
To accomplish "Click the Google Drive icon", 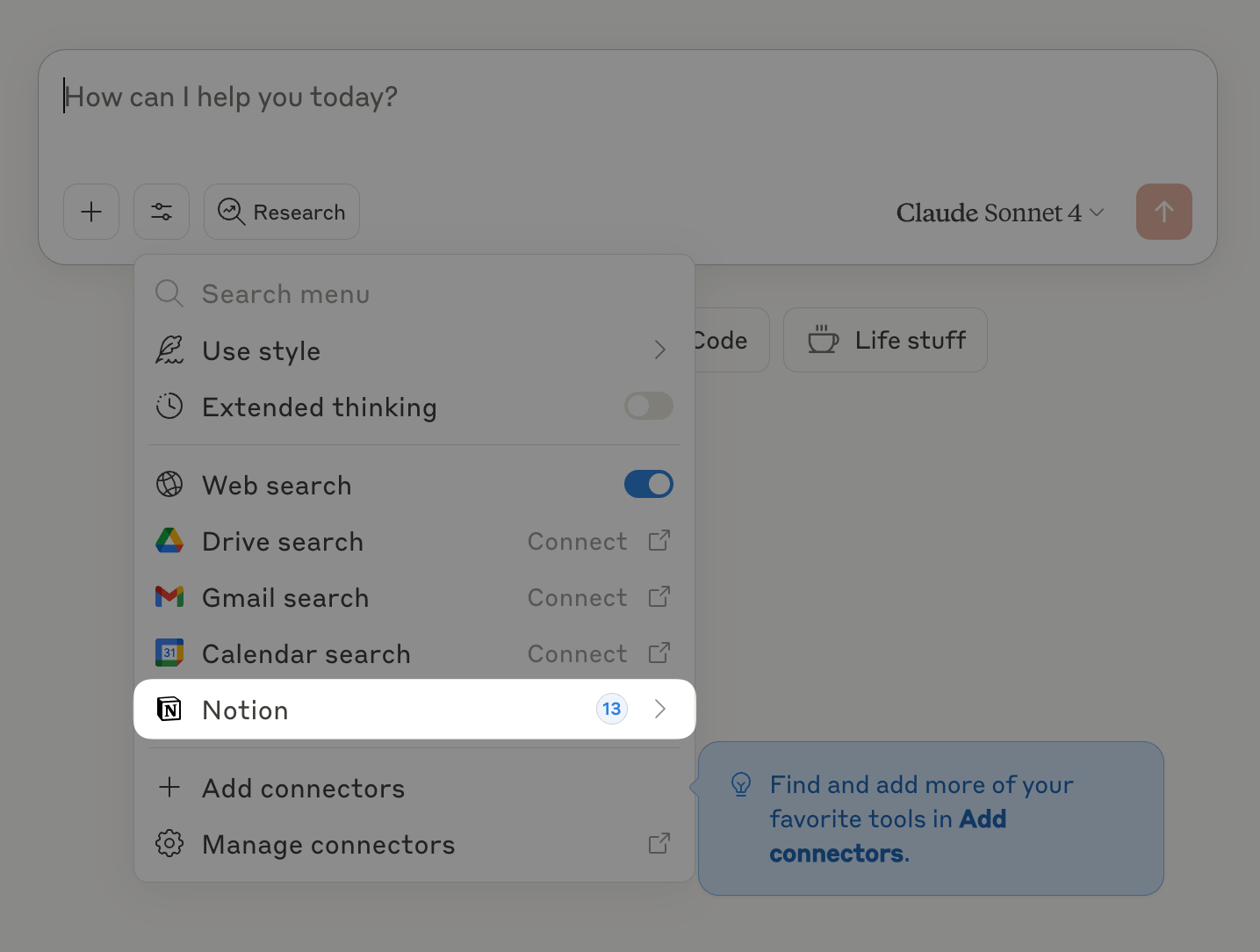I will (x=169, y=540).
